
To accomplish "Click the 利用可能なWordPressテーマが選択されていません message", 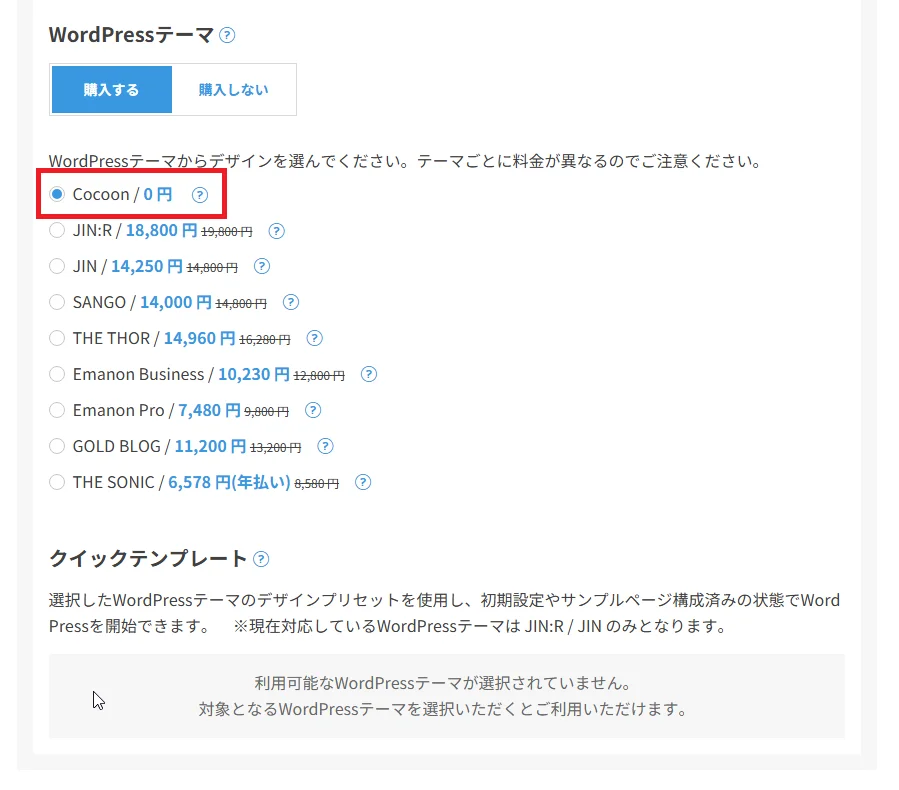I will click(x=443, y=683).
